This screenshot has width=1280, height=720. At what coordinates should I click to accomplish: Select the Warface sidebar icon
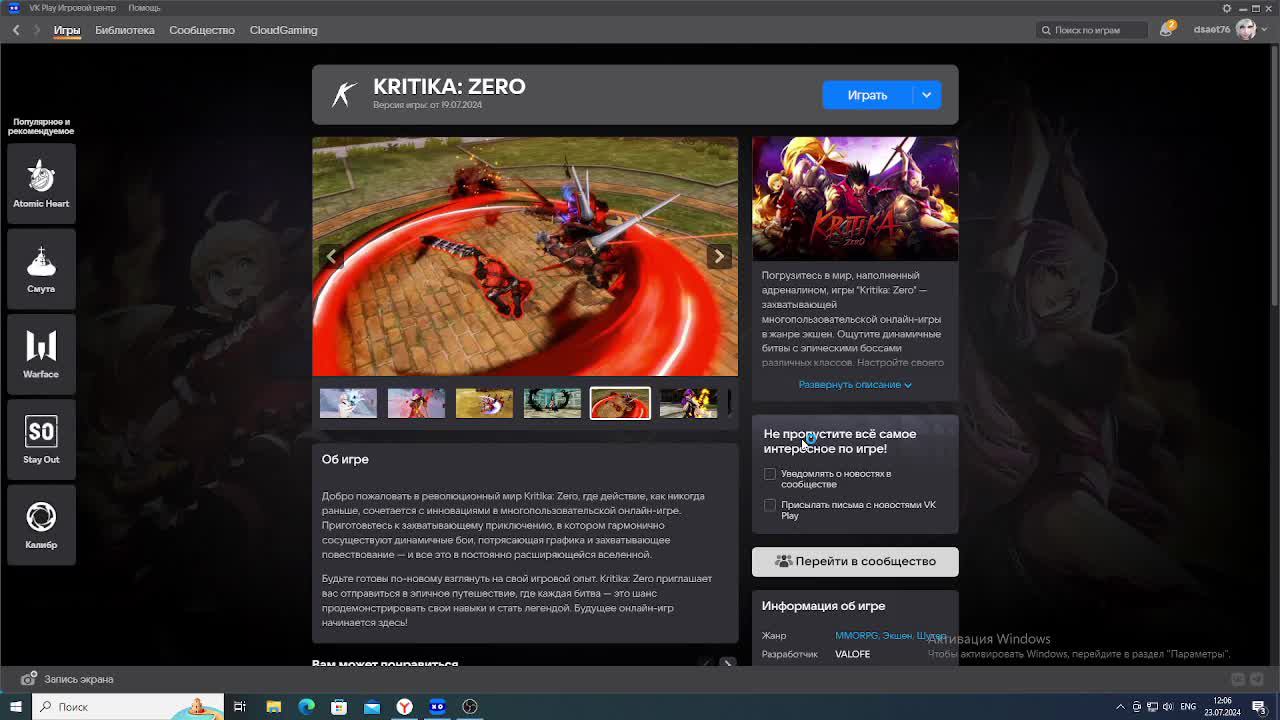(41, 352)
